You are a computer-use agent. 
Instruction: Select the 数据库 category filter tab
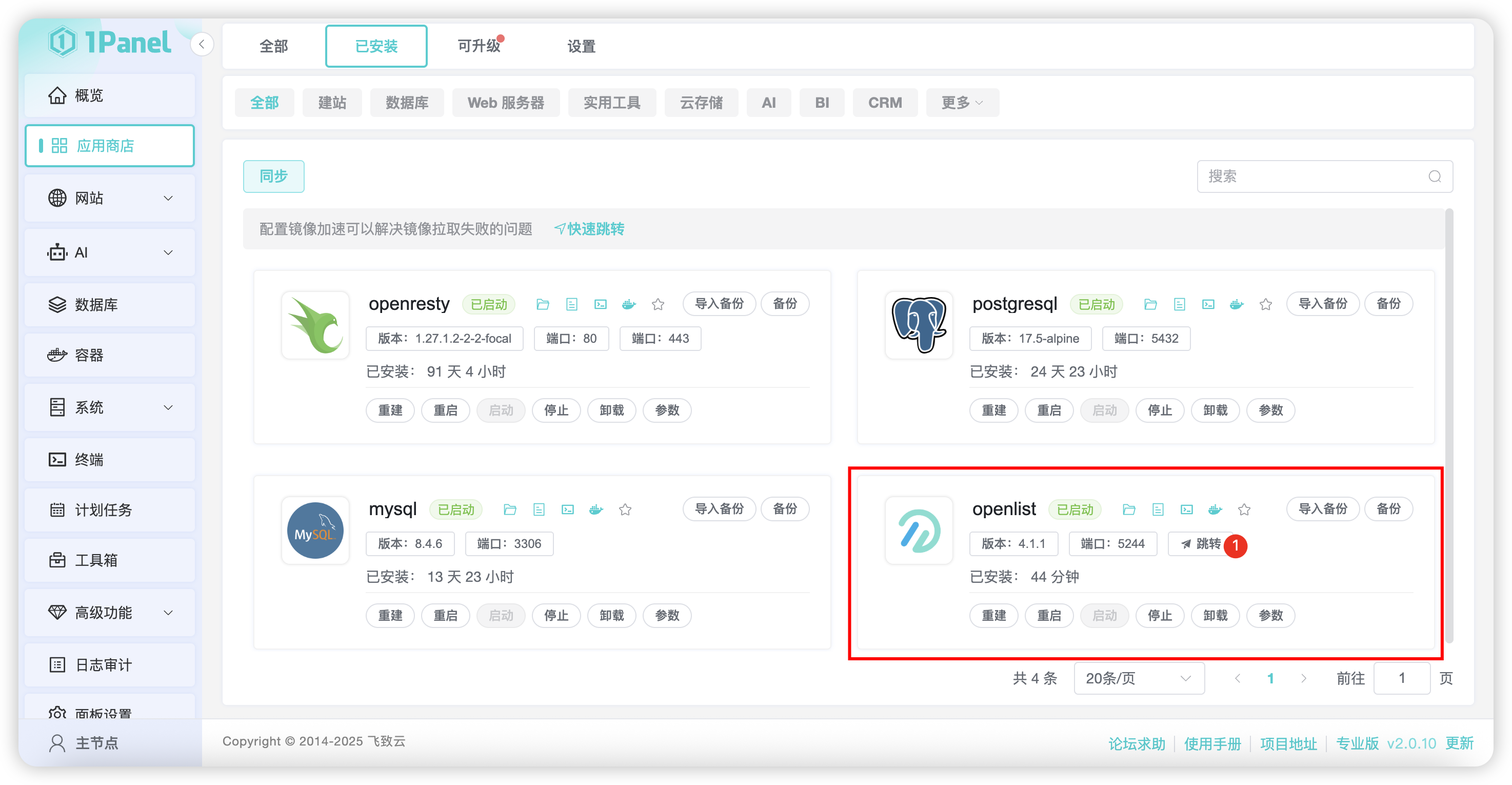407,103
